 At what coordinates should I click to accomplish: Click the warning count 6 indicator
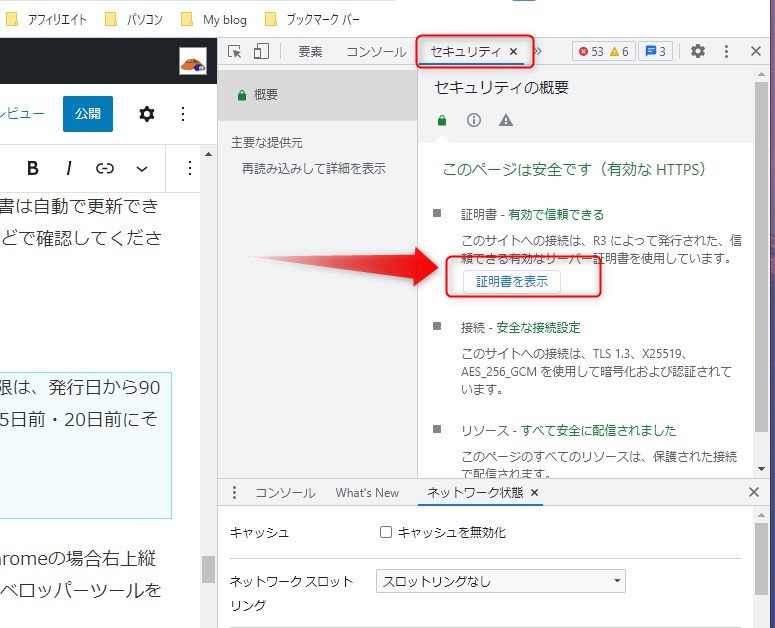tap(619, 51)
